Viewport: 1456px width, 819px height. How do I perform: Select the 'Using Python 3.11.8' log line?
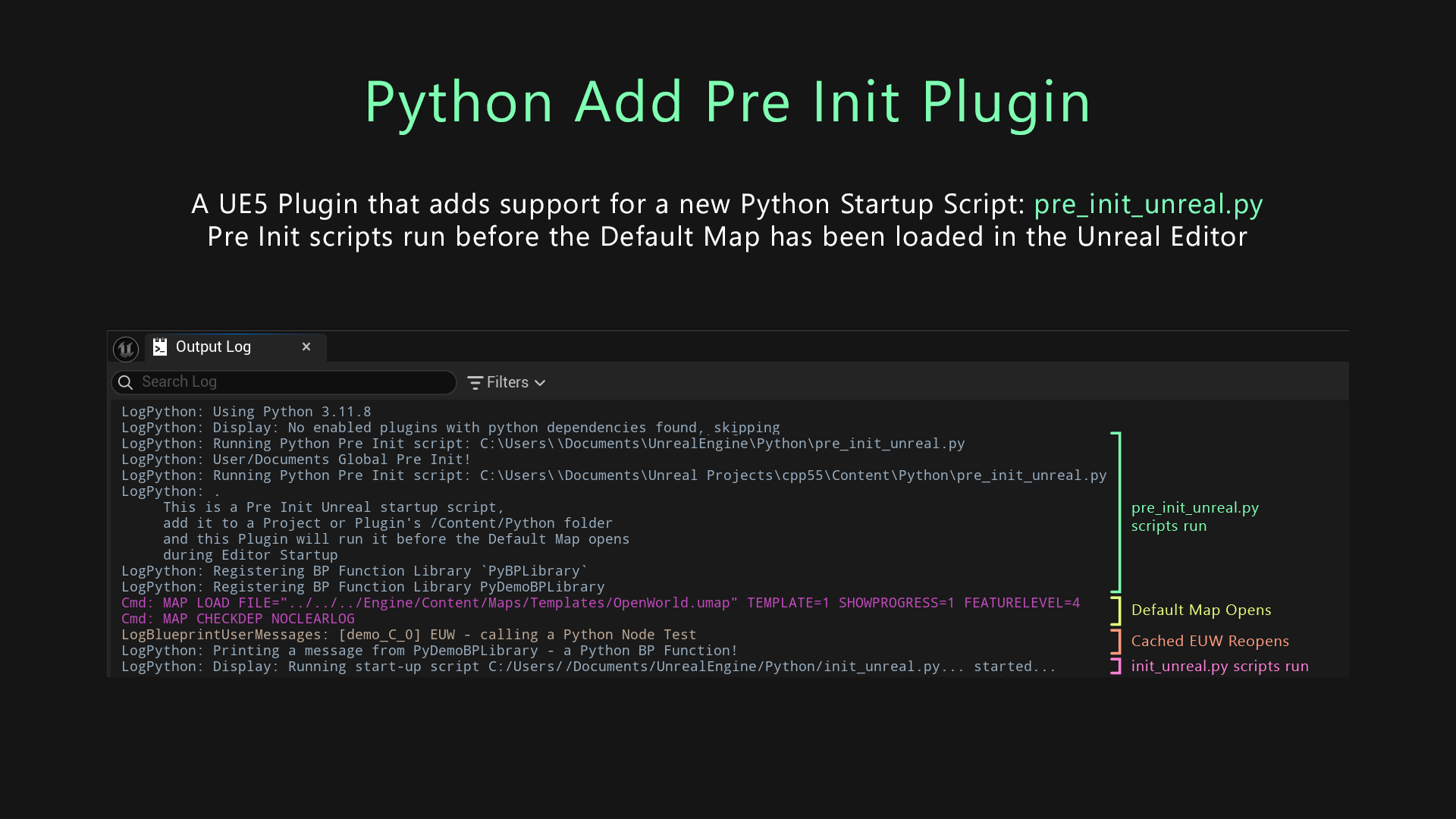246,411
